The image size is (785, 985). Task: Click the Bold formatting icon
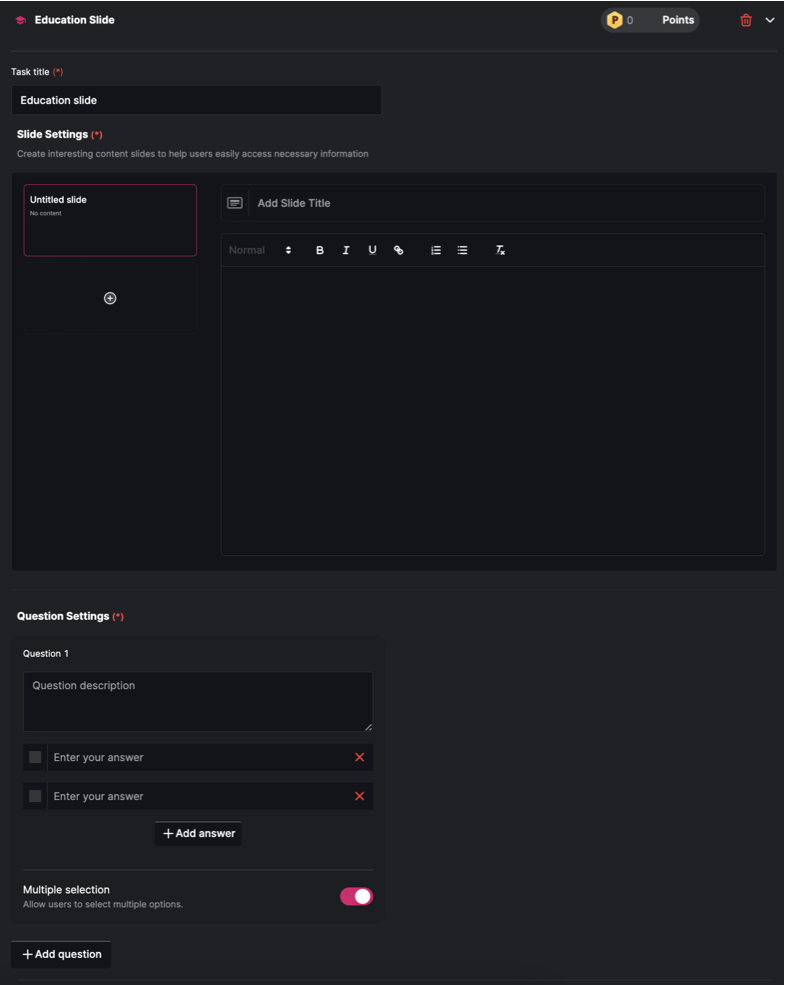coord(320,250)
